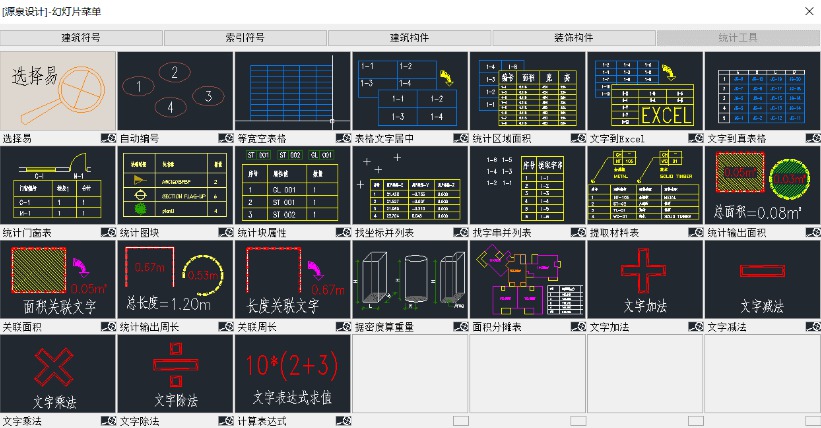821x428 pixels.
Task: Click small icon beside 统计门窗表 label
Action: [108, 232]
